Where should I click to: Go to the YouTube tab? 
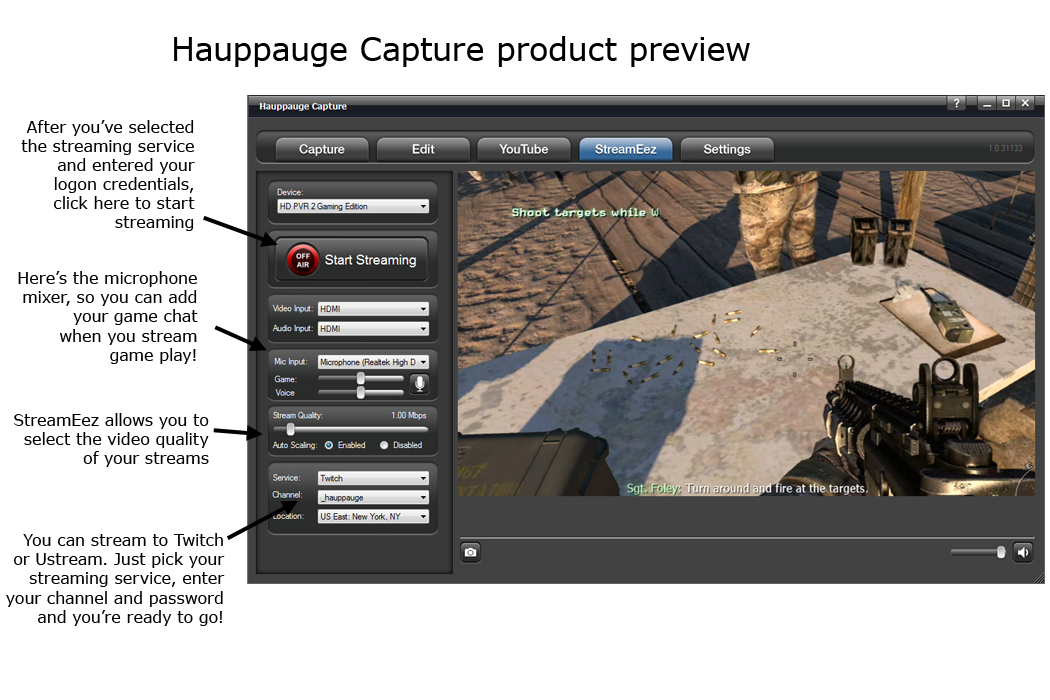click(x=524, y=149)
